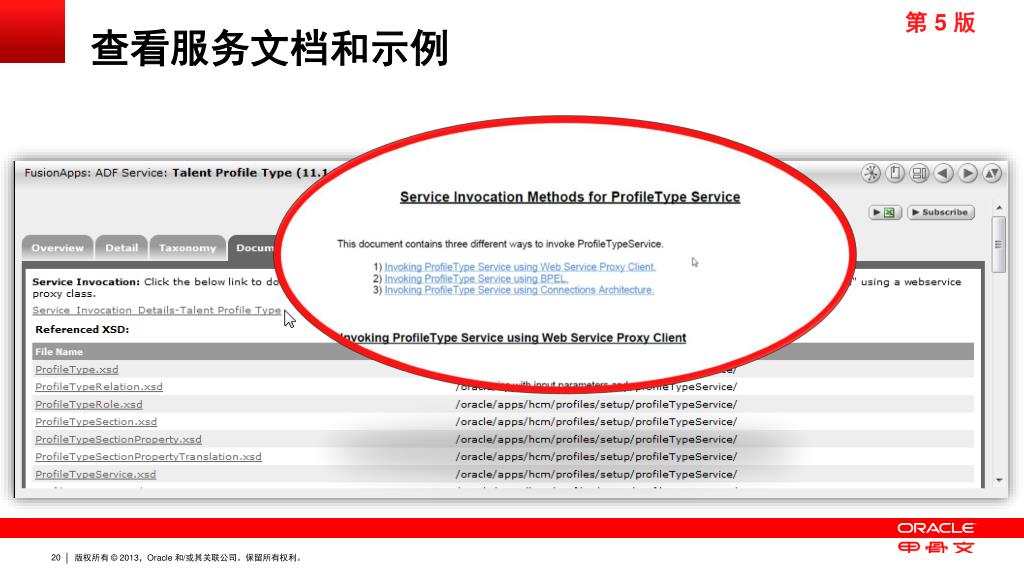The width and height of the screenshot is (1024, 576).
Task: Click the path cell in ProfileTypeSectionProperty.xsd row
Action: pos(596,440)
